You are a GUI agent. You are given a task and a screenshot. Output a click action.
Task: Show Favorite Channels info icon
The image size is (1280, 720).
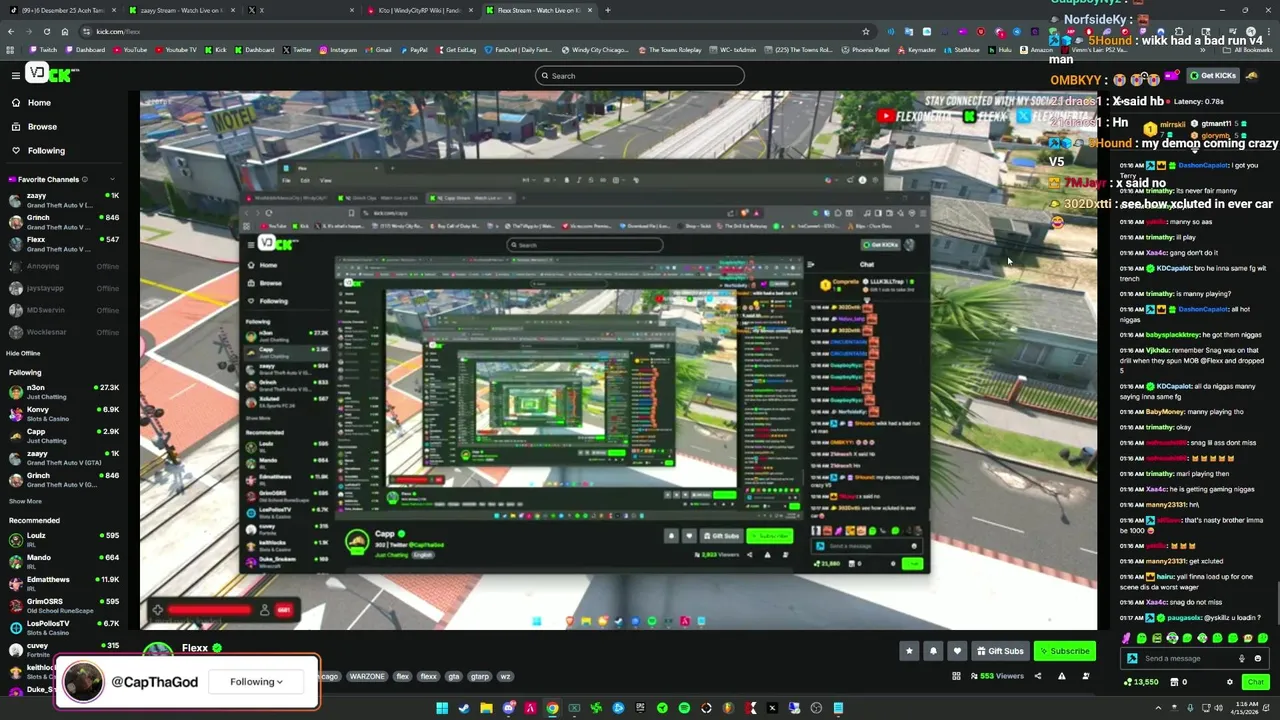(x=85, y=180)
